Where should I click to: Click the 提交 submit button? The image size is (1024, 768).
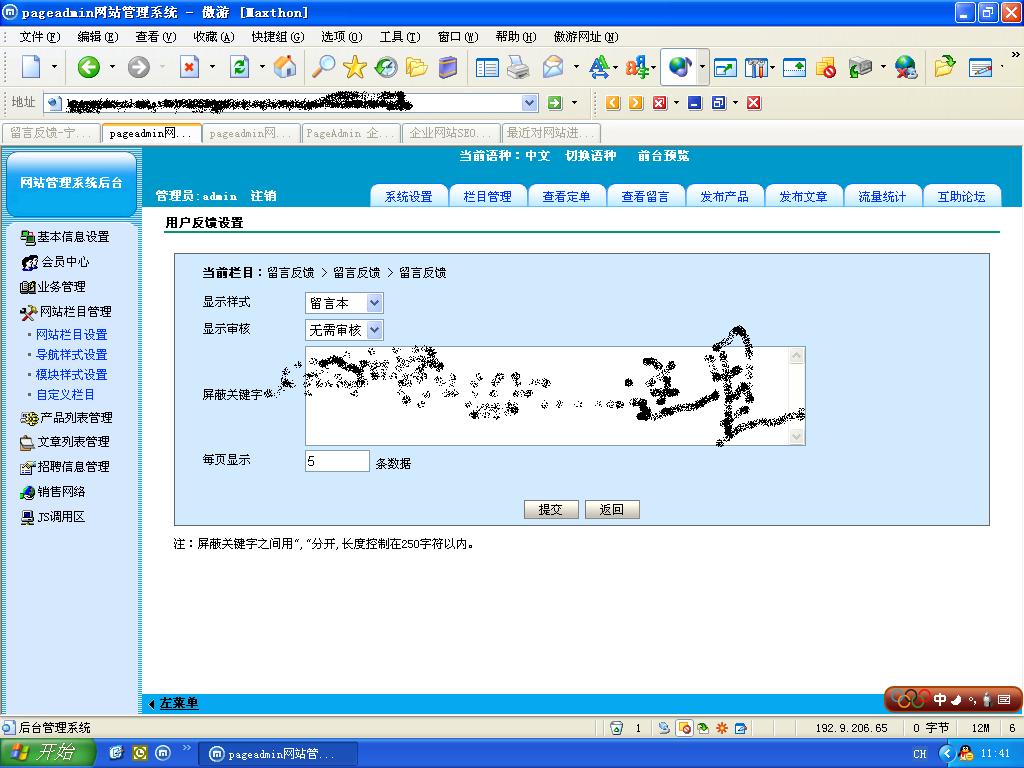click(551, 510)
